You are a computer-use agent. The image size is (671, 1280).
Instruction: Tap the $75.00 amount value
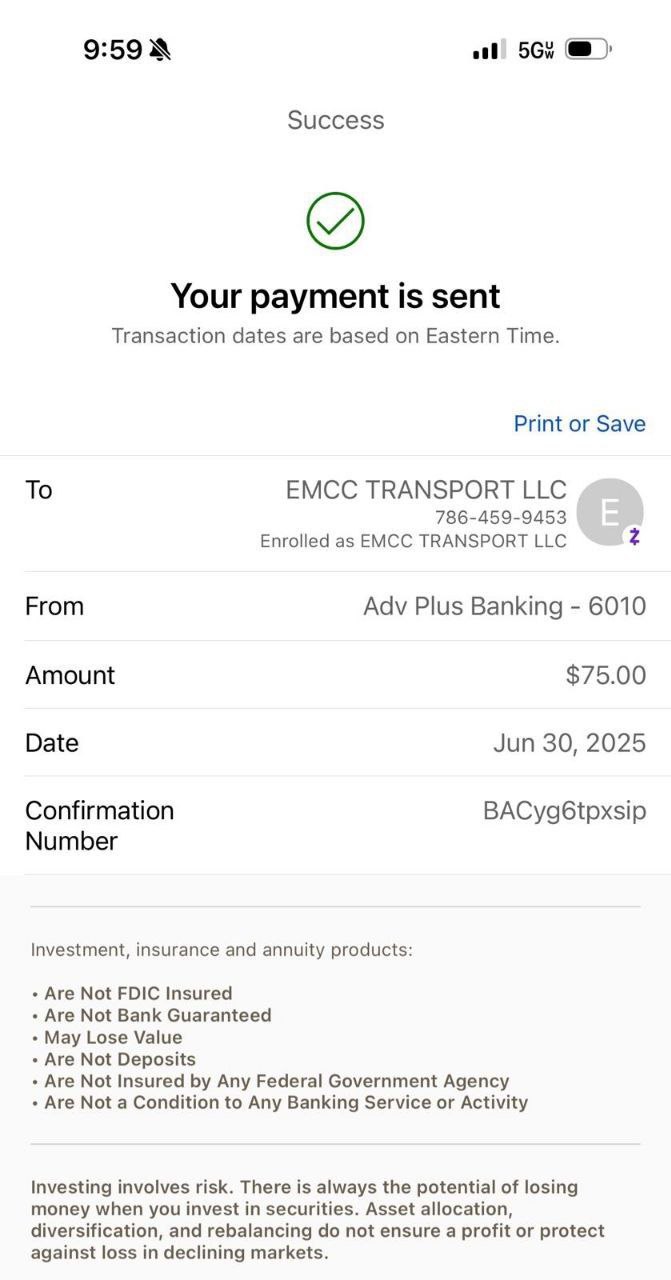[x=605, y=675]
